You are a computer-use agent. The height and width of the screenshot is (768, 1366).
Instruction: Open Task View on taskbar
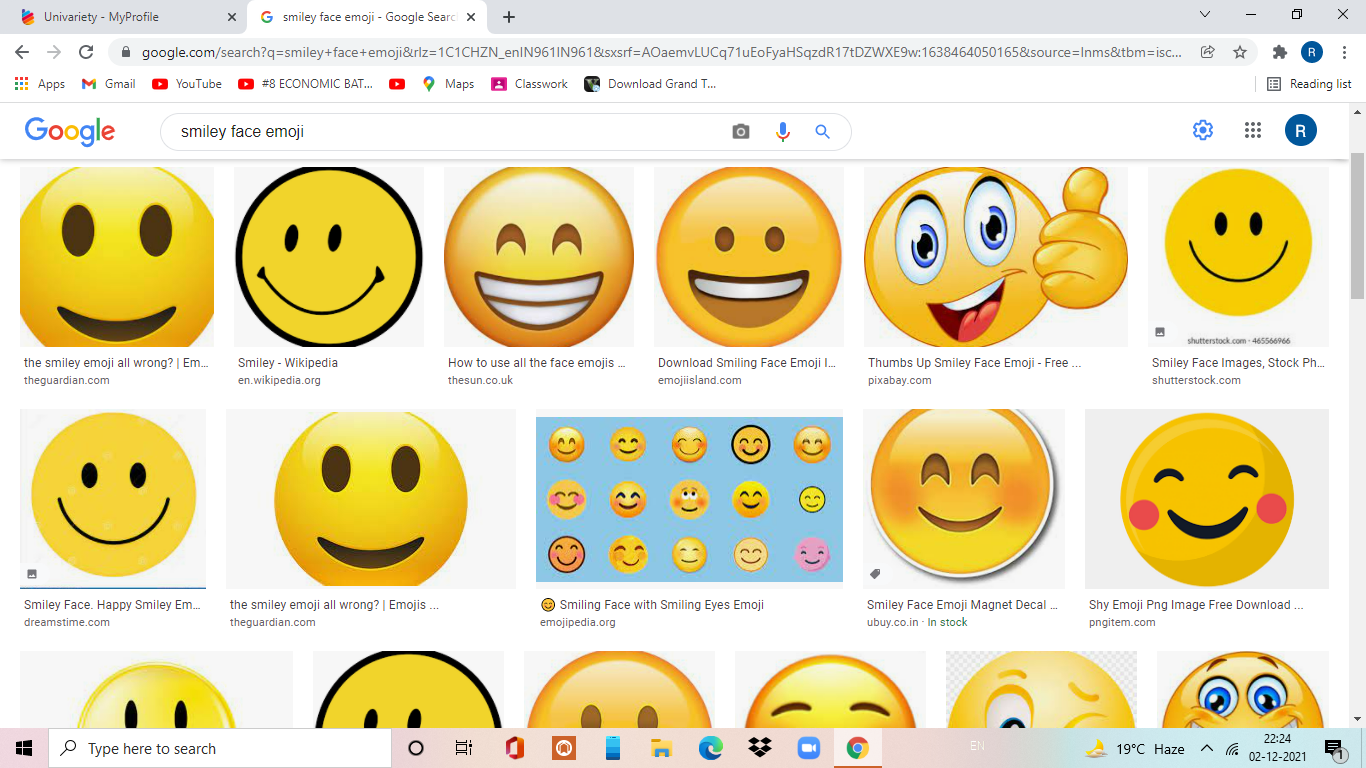pos(464,748)
